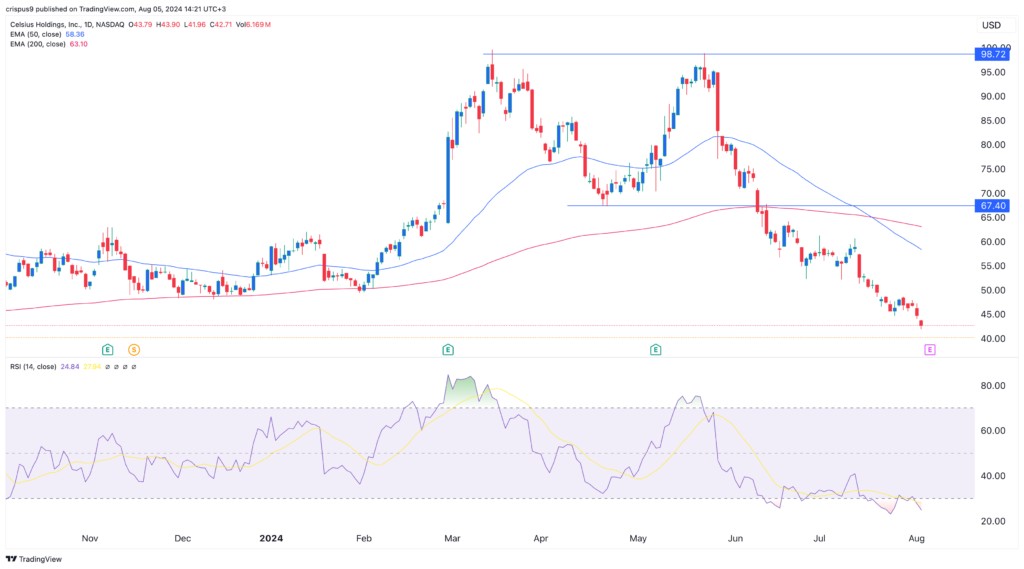The height and width of the screenshot is (569, 1024).
Task: Open the green earnings marker at early March
Action: click(x=447, y=349)
